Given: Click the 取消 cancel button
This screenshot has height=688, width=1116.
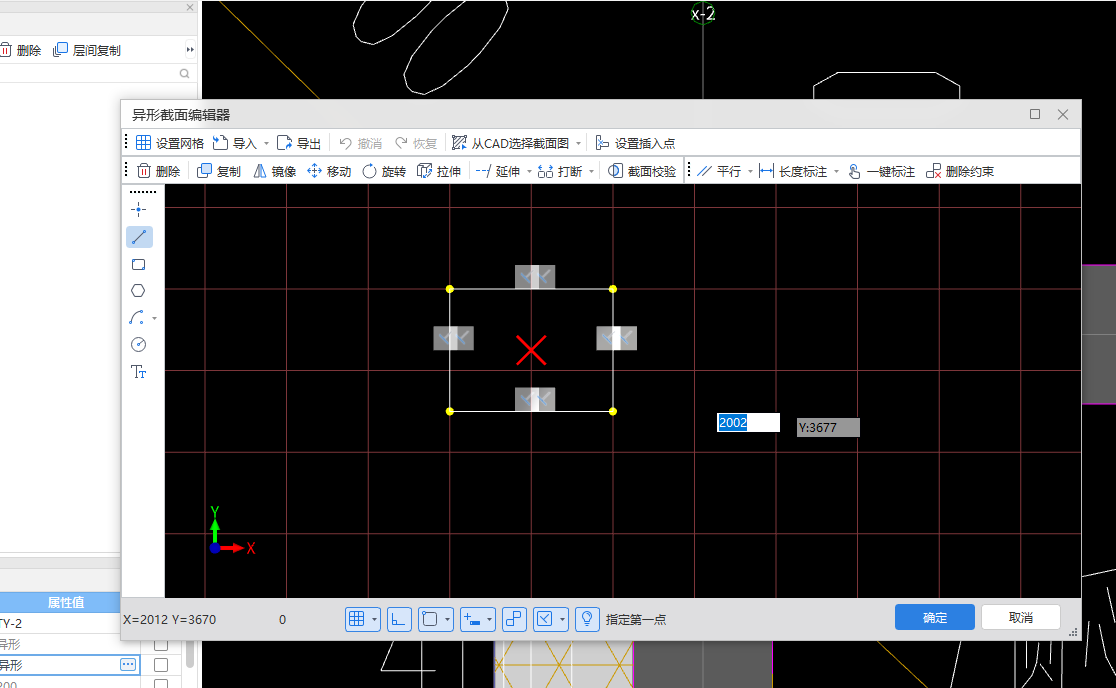Looking at the screenshot, I should (x=1021, y=618).
